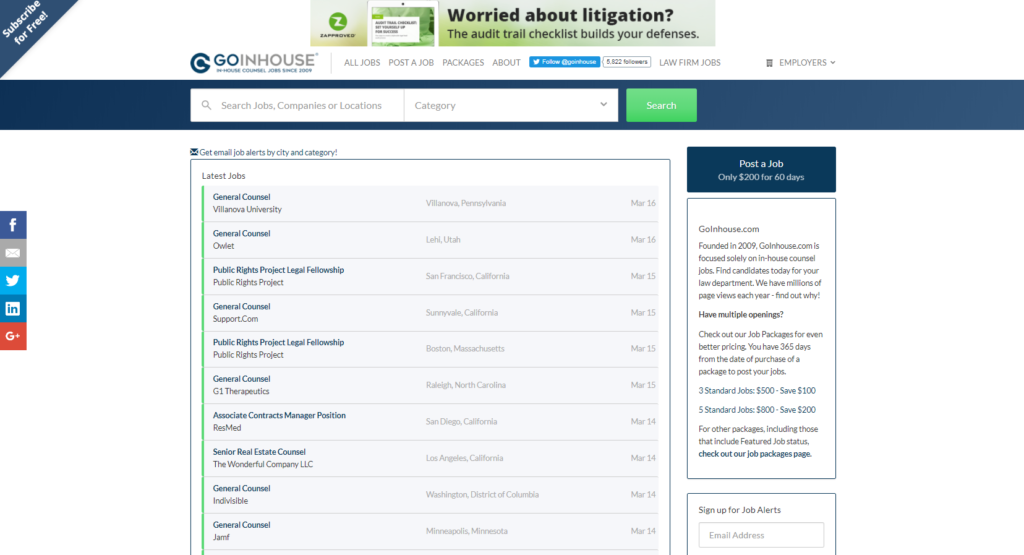1024x555 pixels.
Task: Open General Counsel at Owlet listing
Action: (430, 240)
